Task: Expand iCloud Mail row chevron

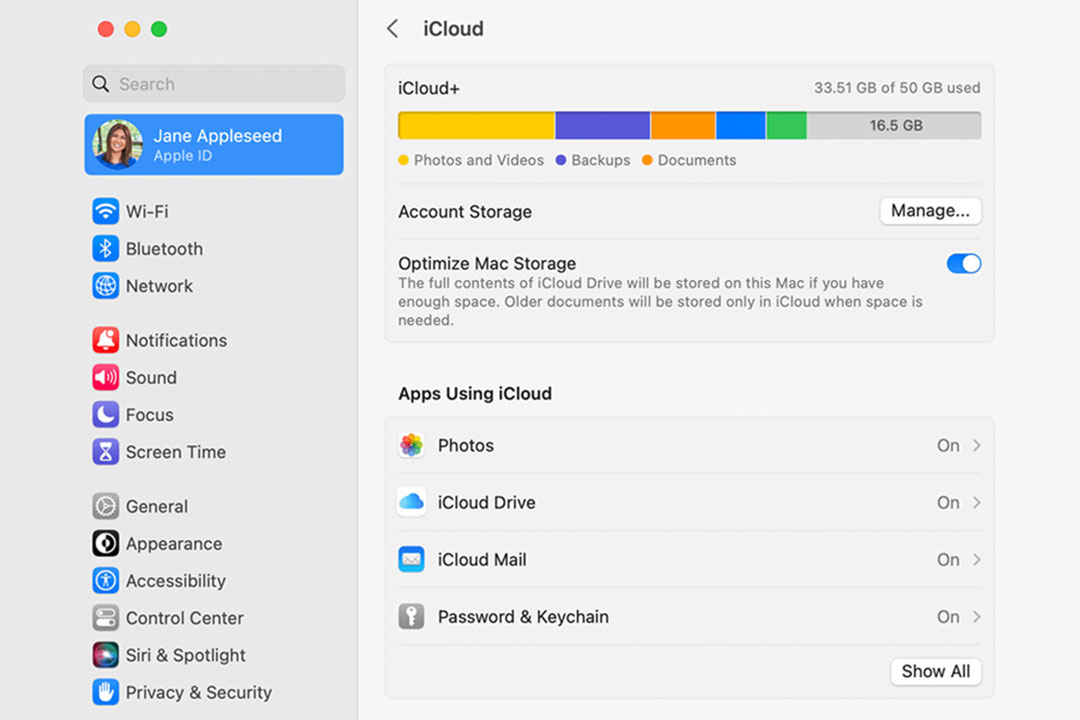Action: [977, 559]
